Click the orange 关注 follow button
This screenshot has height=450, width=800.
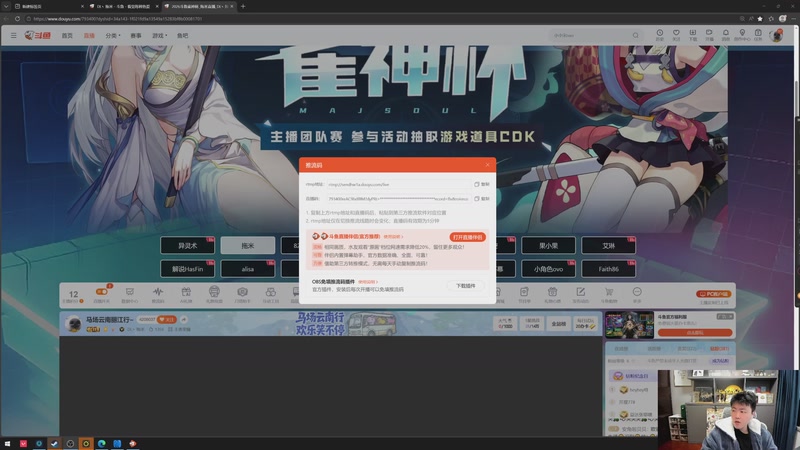(166, 319)
